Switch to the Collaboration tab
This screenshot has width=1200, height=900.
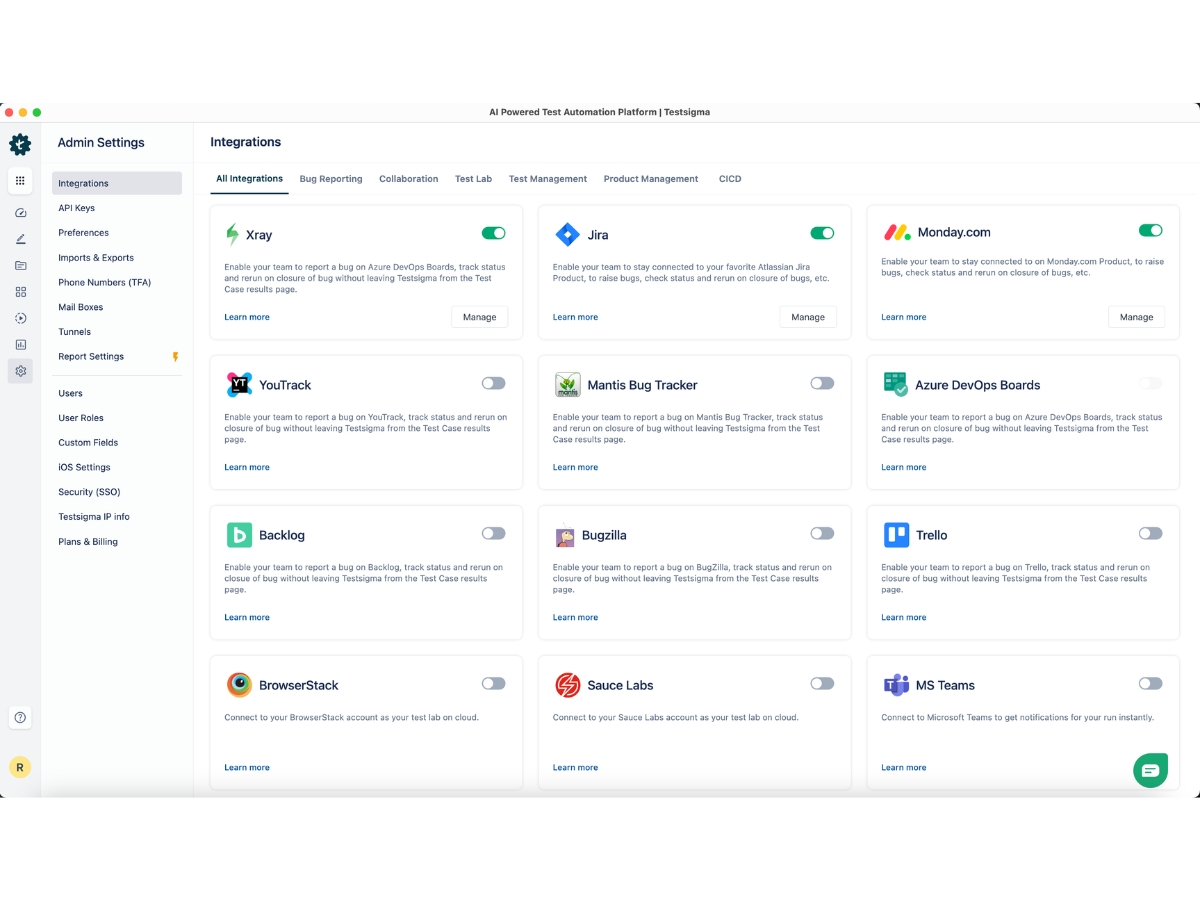409,179
